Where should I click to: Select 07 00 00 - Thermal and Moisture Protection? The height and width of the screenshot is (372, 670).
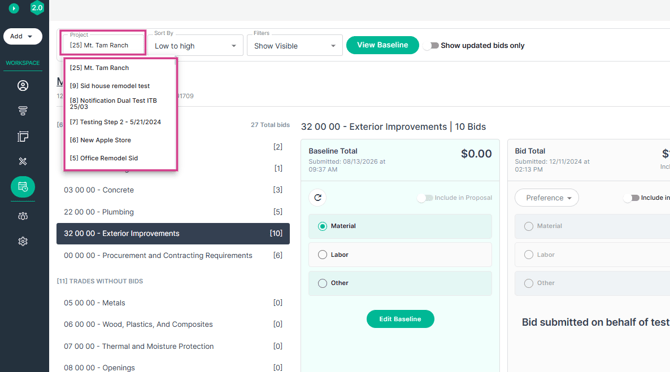(x=173, y=346)
